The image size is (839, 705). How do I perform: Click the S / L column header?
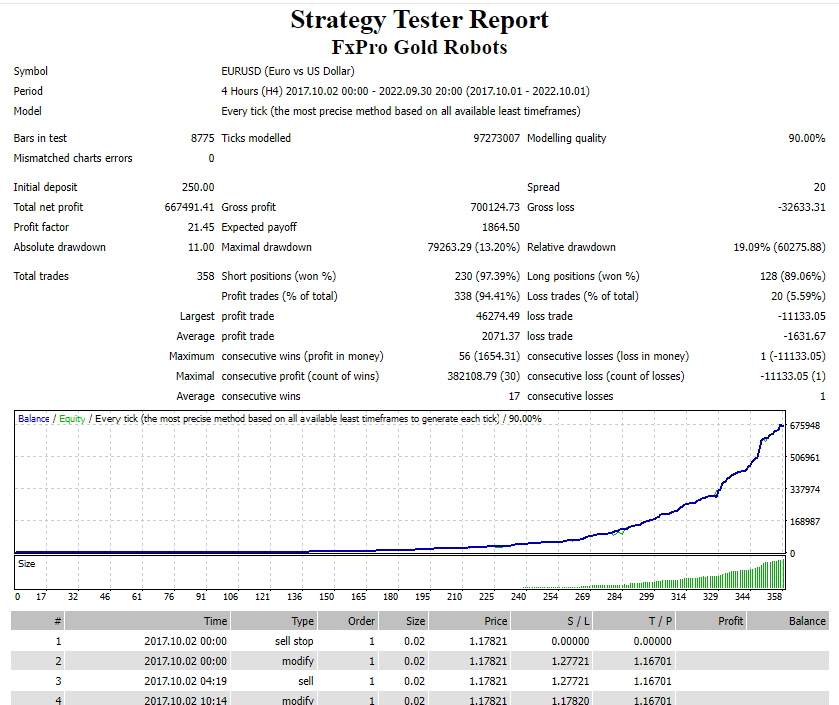[x=552, y=621]
